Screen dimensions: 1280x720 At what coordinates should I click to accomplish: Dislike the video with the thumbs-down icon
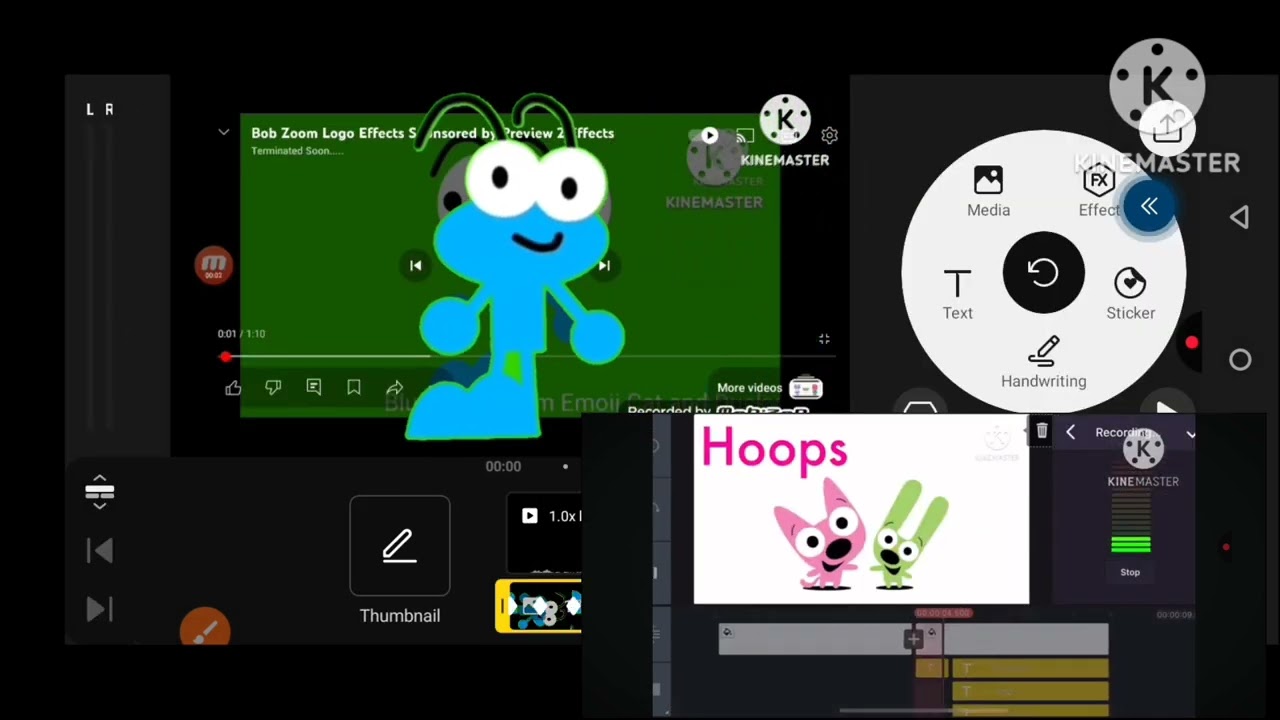pos(273,388)
